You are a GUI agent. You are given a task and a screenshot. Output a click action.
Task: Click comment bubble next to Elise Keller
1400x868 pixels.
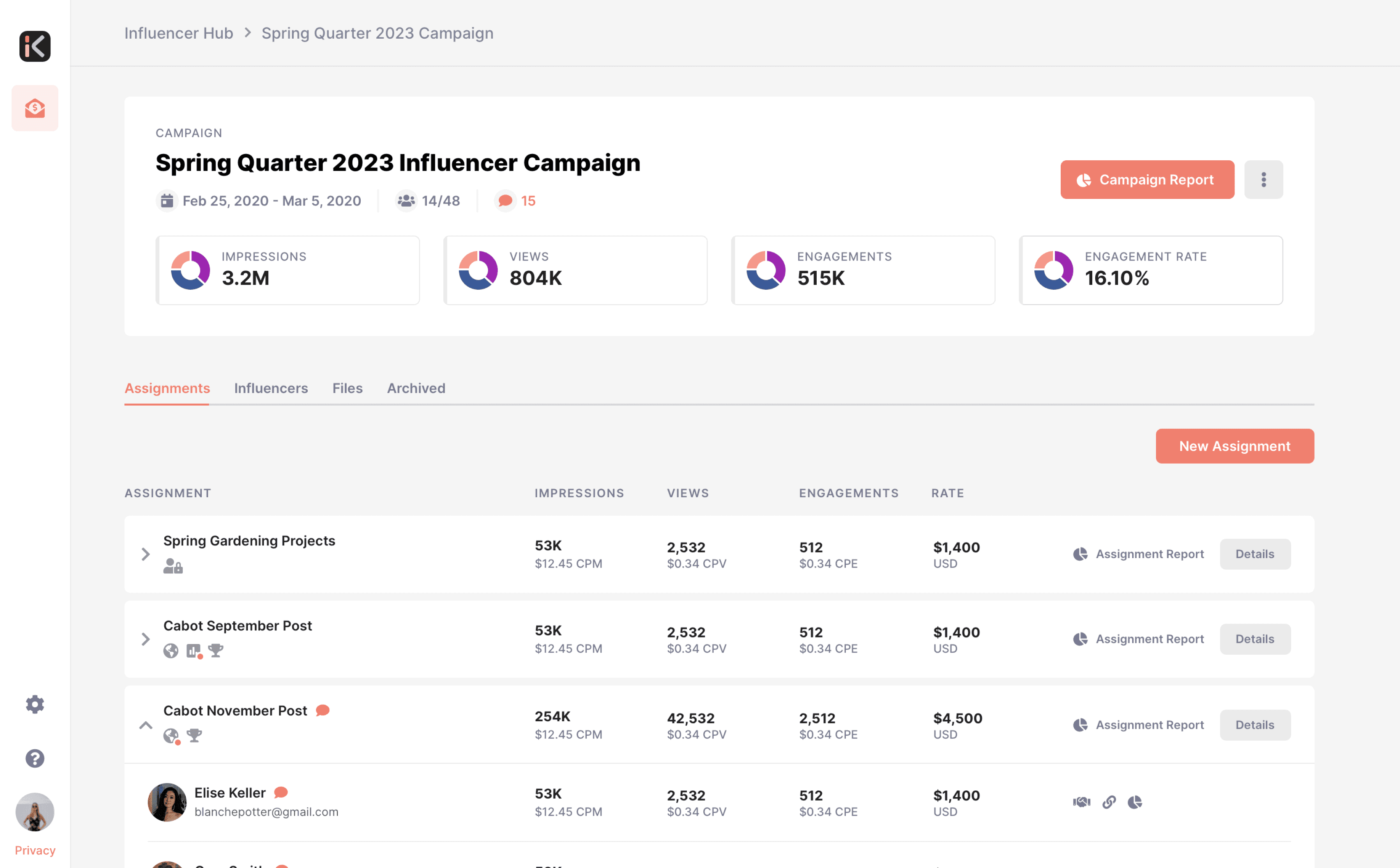coord(281,793)
